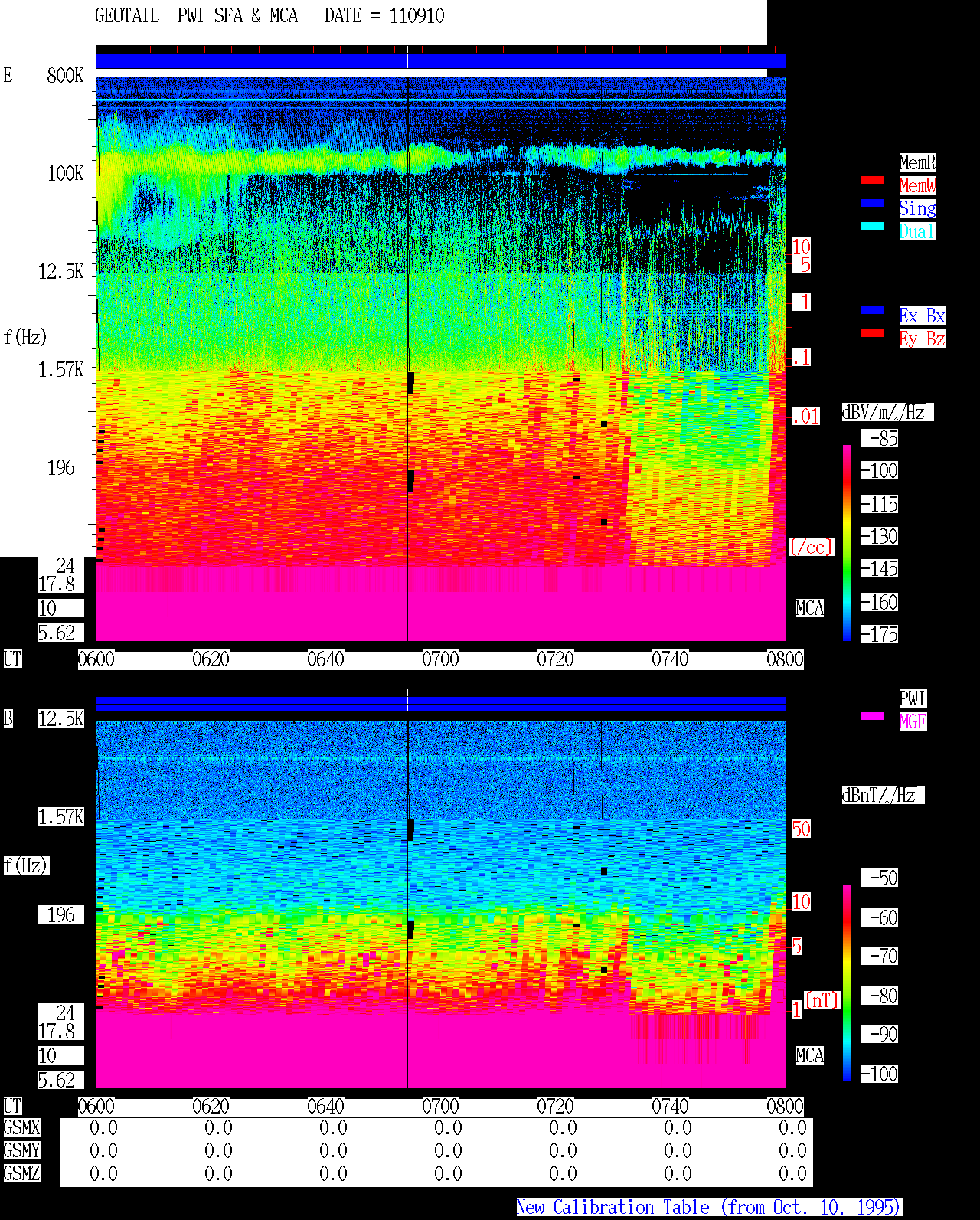The image size is (980, 1220).
Task: Click the blue Ex Bx legend swatch
Action: point(873,310)
